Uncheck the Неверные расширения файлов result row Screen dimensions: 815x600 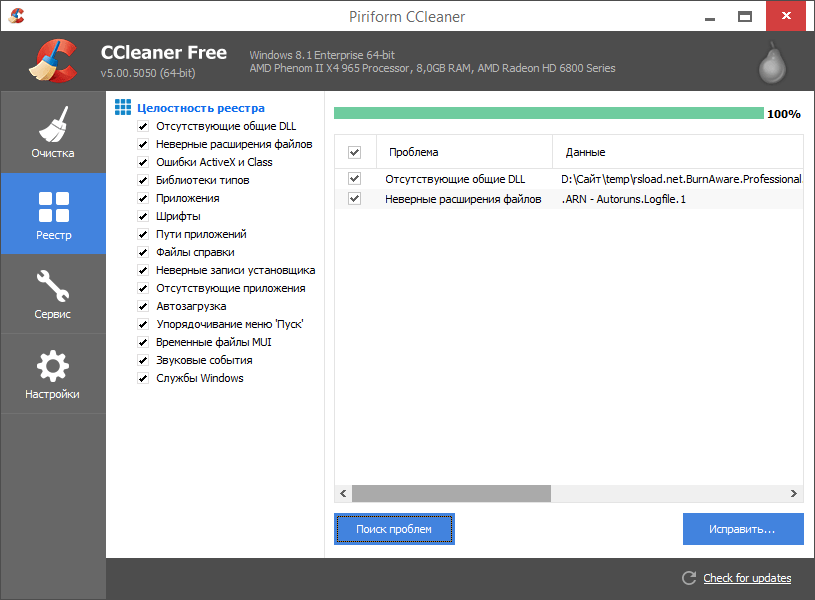tap(354, 199)
